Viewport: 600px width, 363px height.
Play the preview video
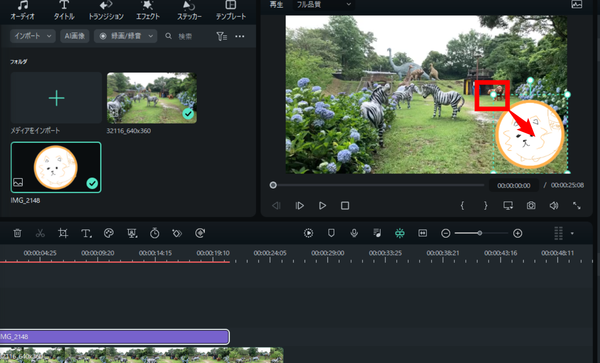click(x=322, y=206)
